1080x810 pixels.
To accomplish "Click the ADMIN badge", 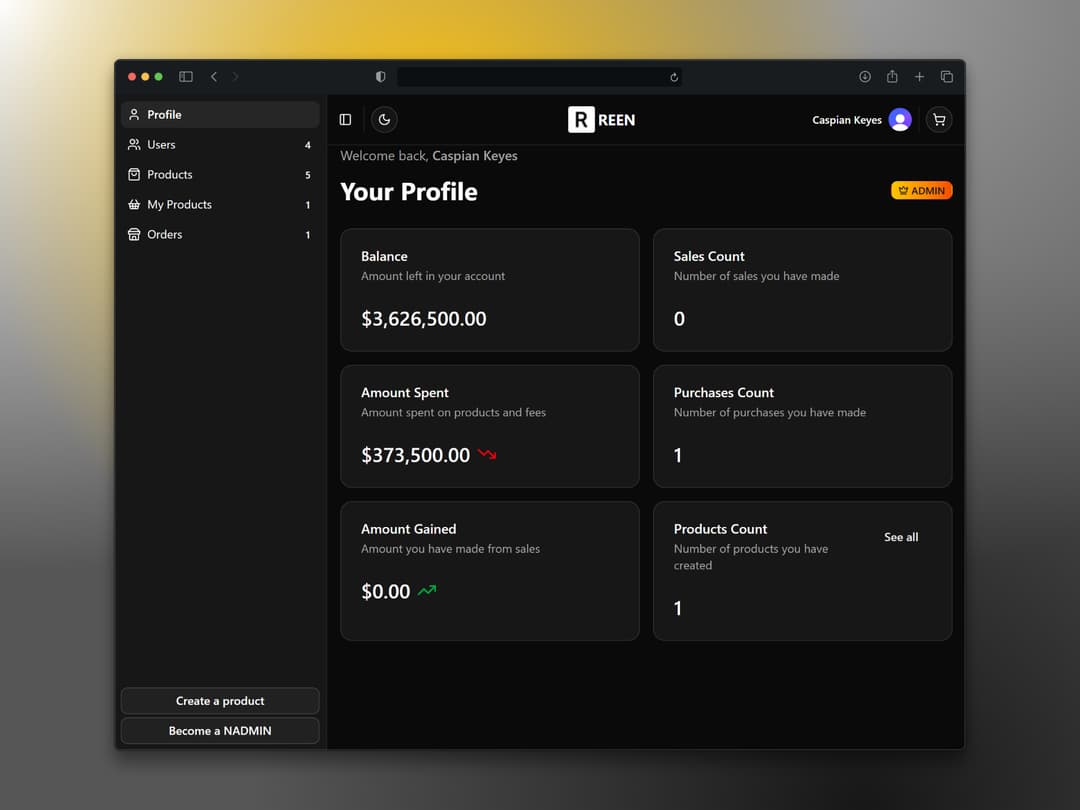I will (922, 191).
